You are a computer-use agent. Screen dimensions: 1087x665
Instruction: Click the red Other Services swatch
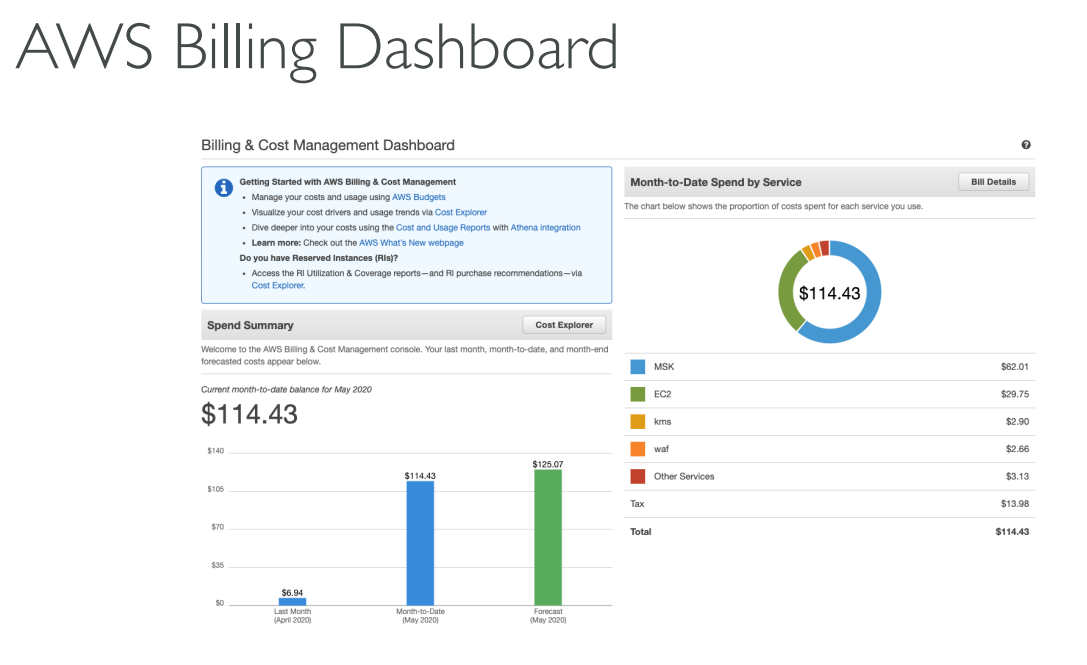638,476
